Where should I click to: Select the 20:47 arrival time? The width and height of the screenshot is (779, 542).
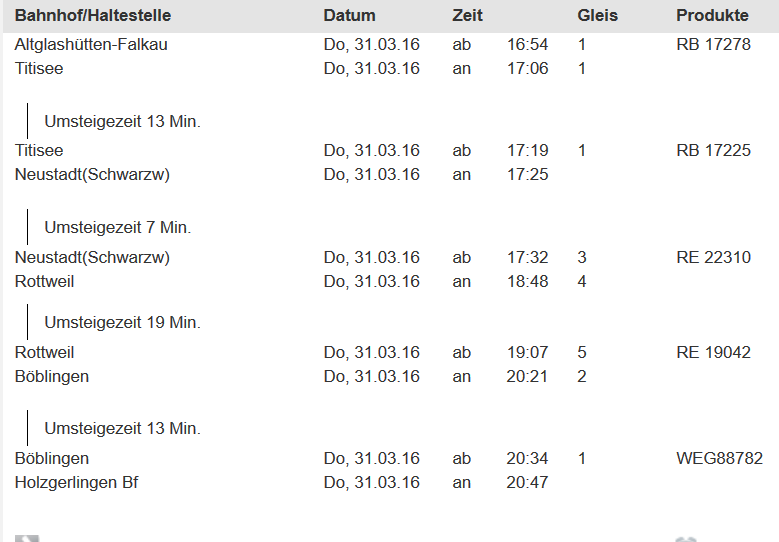click(x=527, y=483)
